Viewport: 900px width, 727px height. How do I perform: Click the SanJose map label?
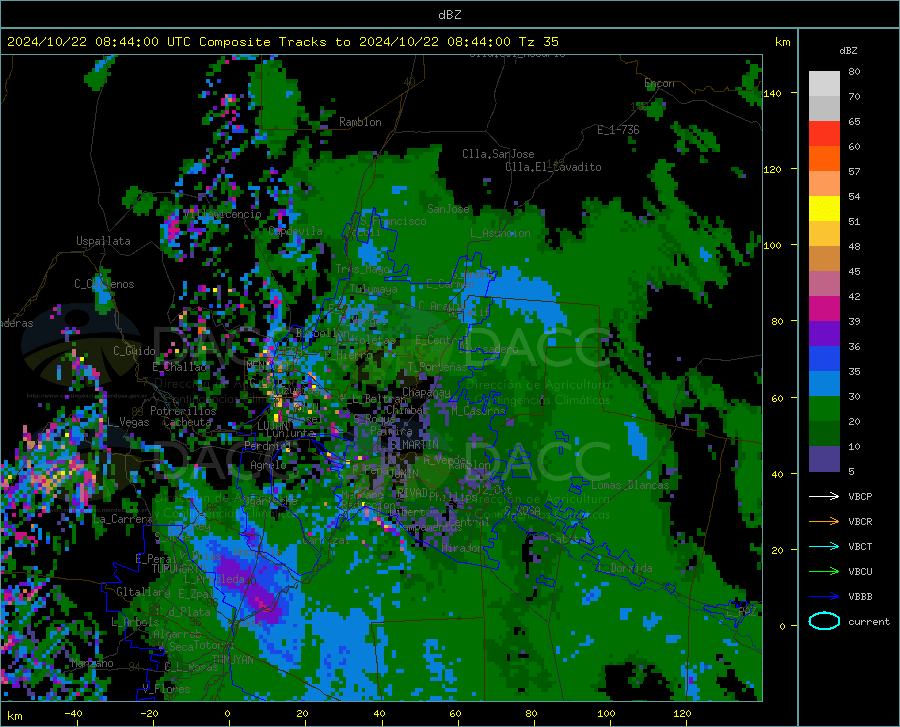click(448, 209)
